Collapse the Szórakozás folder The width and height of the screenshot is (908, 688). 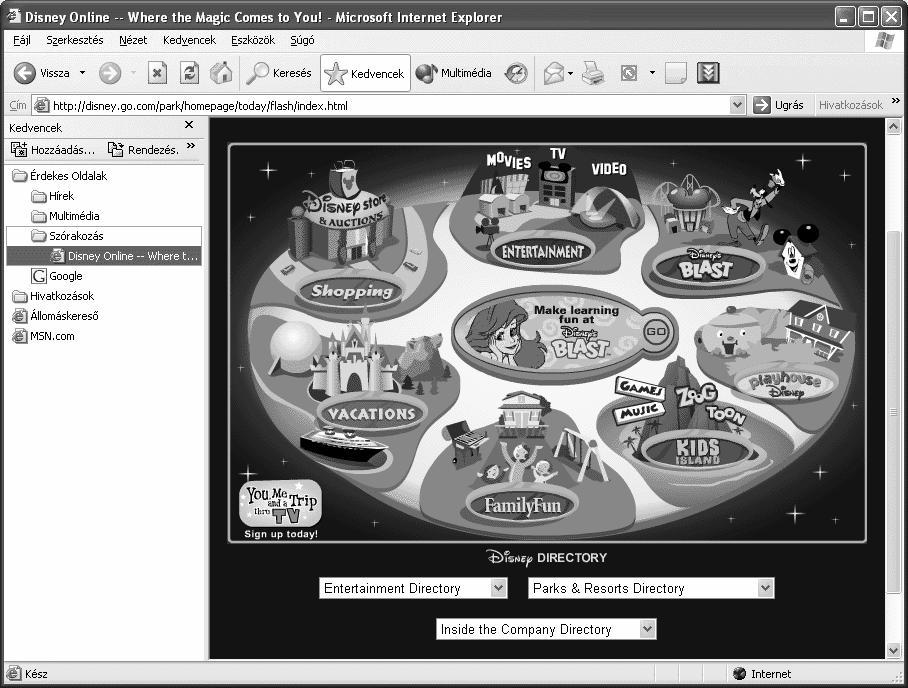pyautogui.click(x=67, y=236)
